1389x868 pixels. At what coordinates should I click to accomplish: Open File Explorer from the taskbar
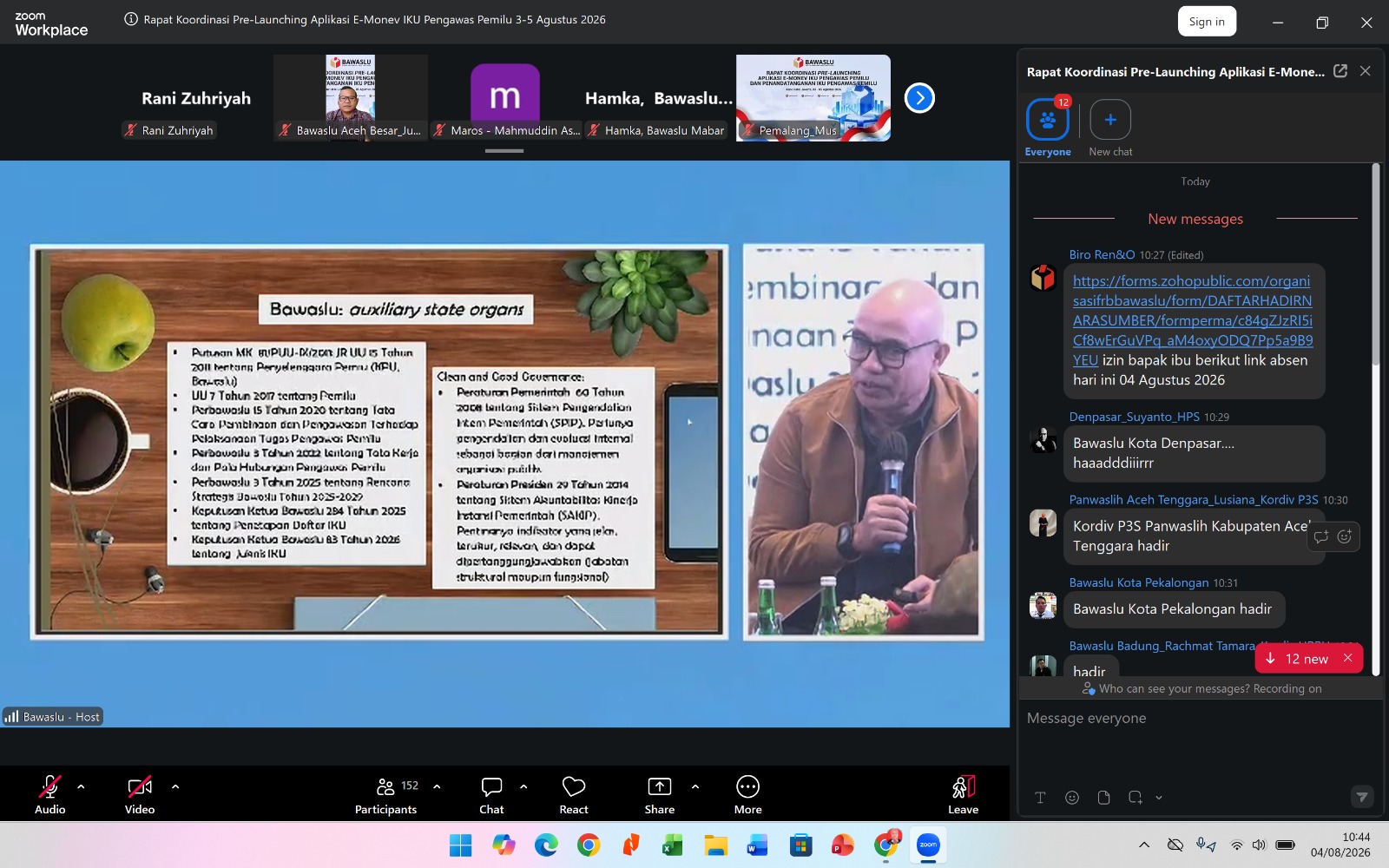pyautogui.click(x=715, y=845)
